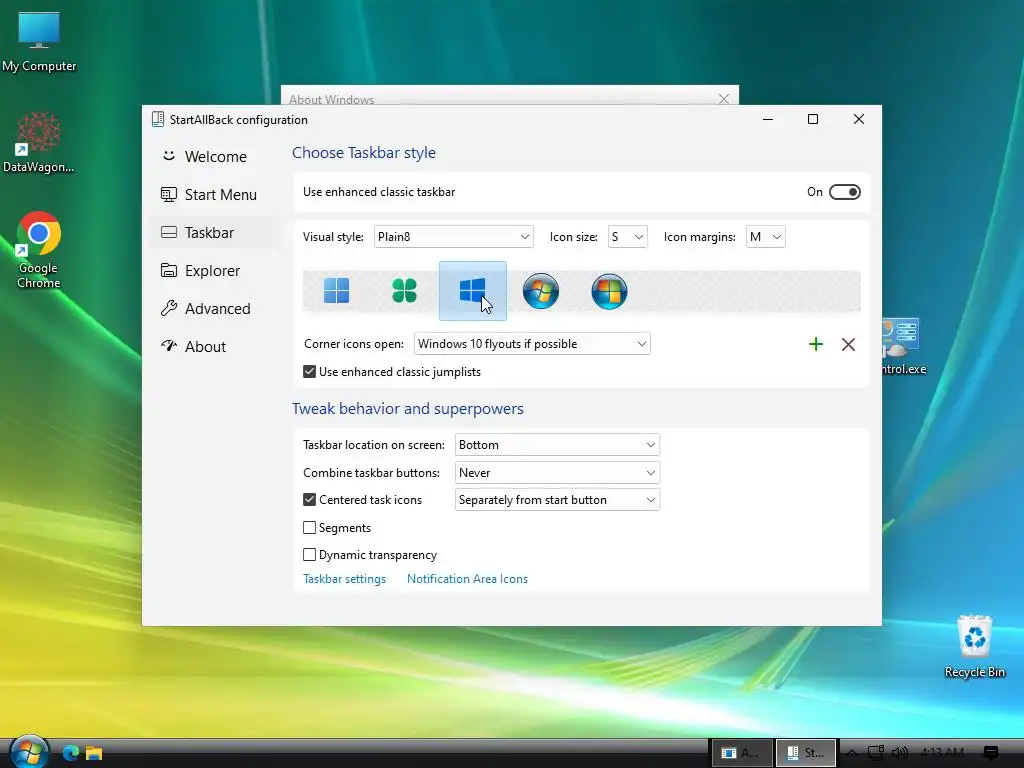Expand Combine taskbar buttons dropdown
The width and height of the screenshot is (1024, 768).
pos(557,472)
